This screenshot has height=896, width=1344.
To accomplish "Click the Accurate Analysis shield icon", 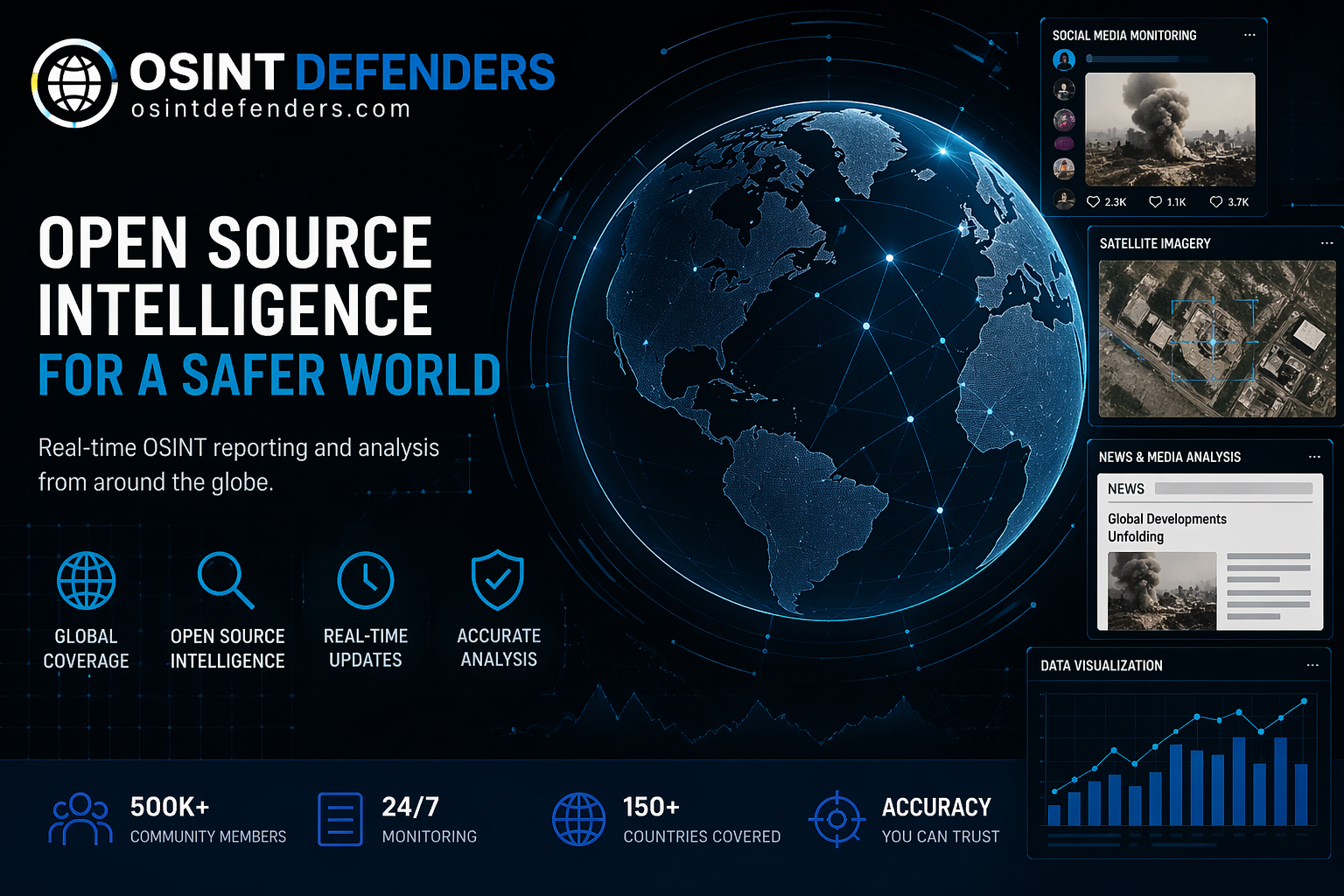I will click(497, 579).
